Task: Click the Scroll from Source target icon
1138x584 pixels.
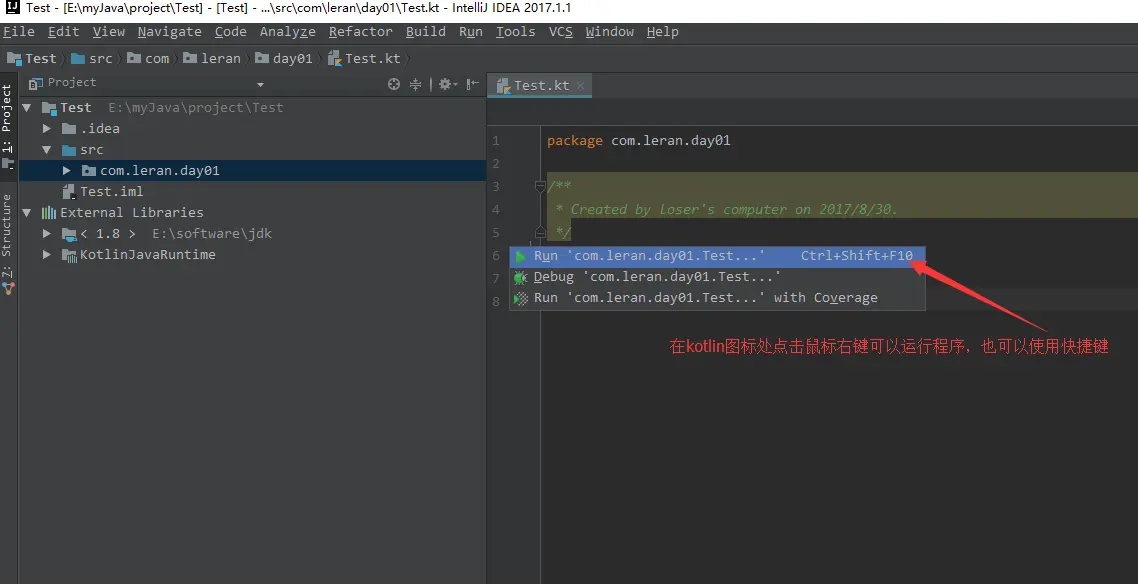Action: 394,84
